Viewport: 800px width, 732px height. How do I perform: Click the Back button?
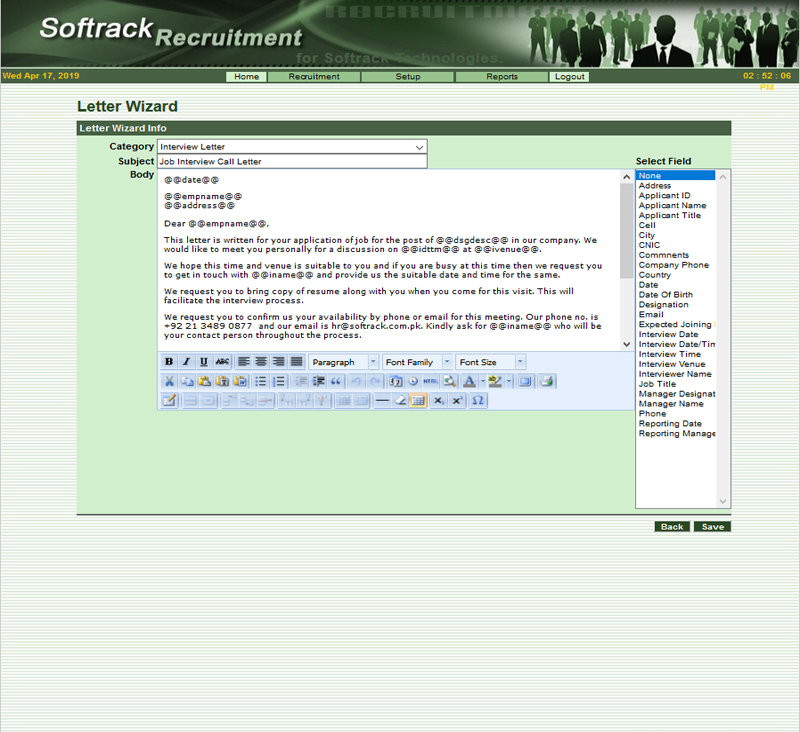672,527
